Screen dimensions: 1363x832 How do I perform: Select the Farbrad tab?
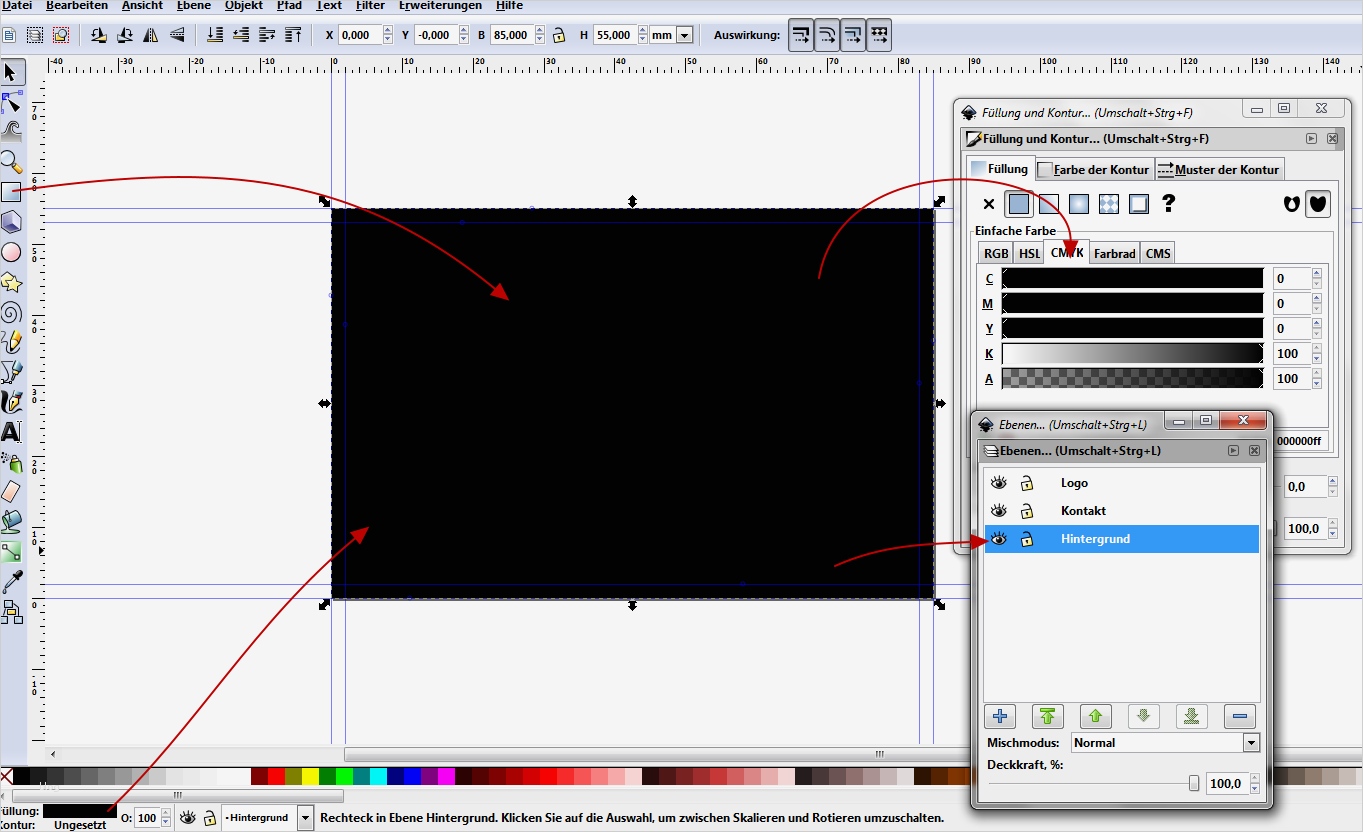[1114, 253]
